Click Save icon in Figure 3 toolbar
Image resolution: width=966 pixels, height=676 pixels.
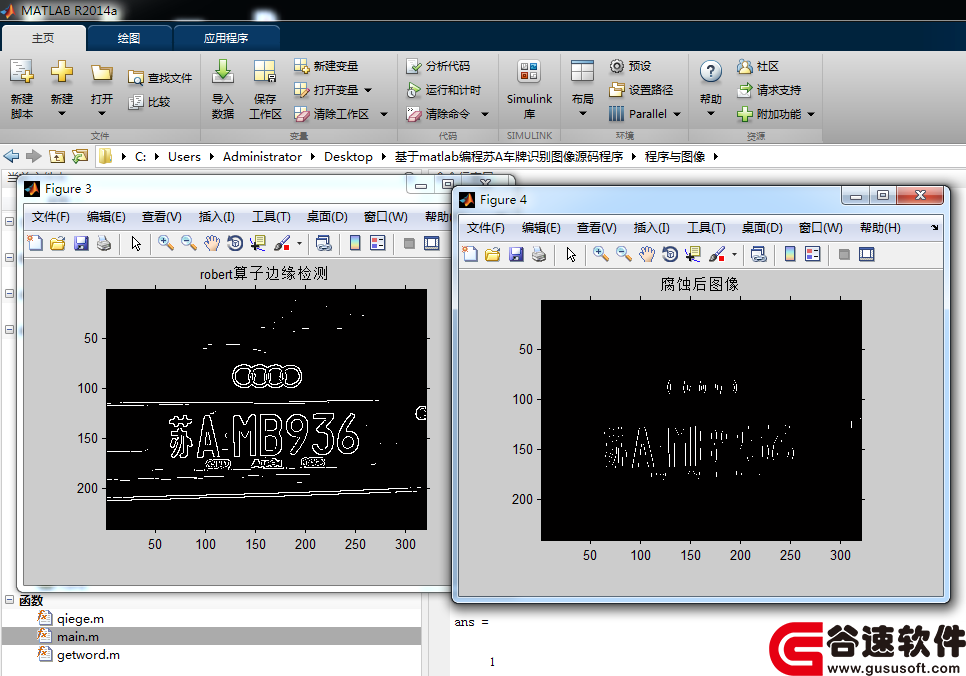[x=81, y=243]
